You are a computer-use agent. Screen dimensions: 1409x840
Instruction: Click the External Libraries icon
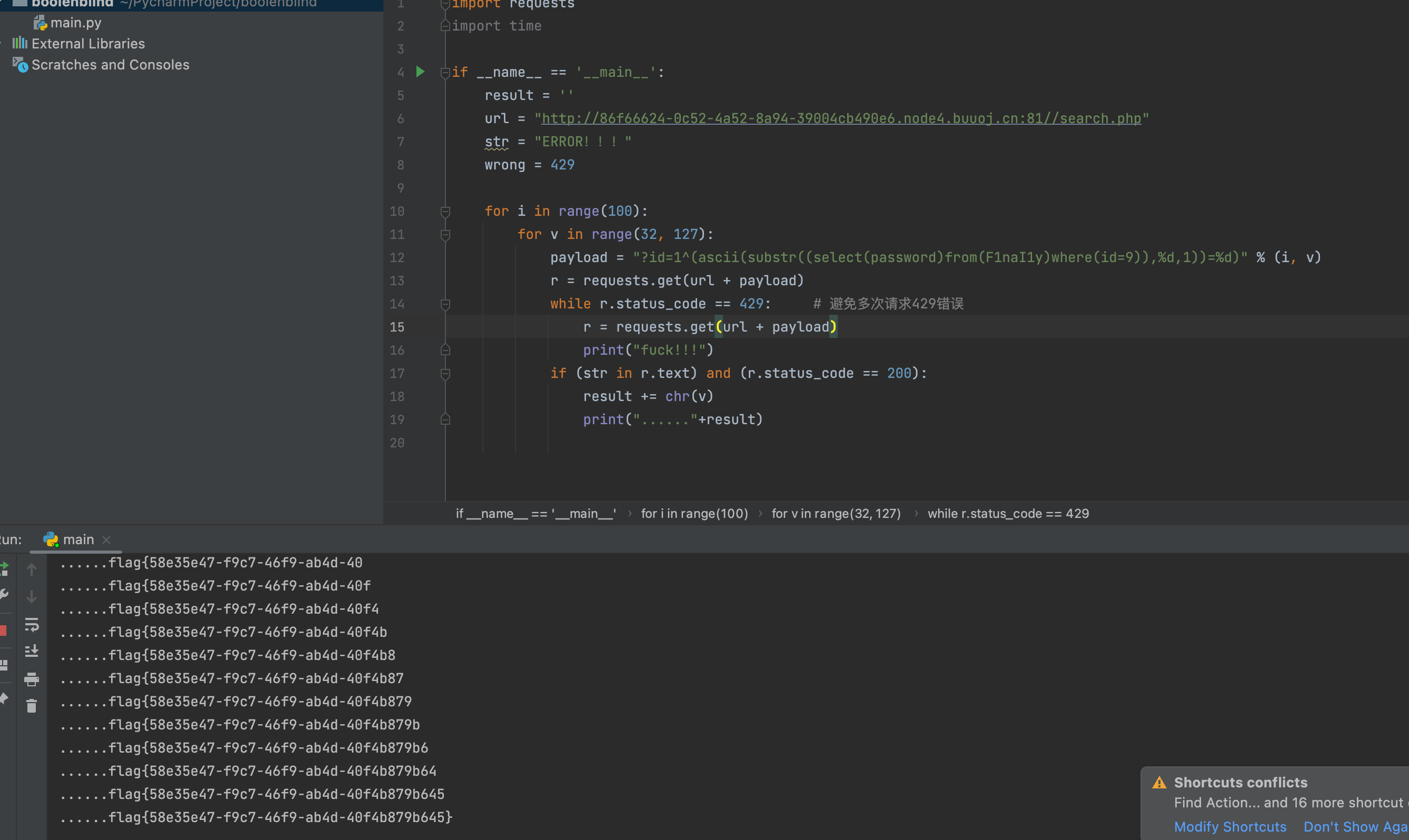(20, 43)
